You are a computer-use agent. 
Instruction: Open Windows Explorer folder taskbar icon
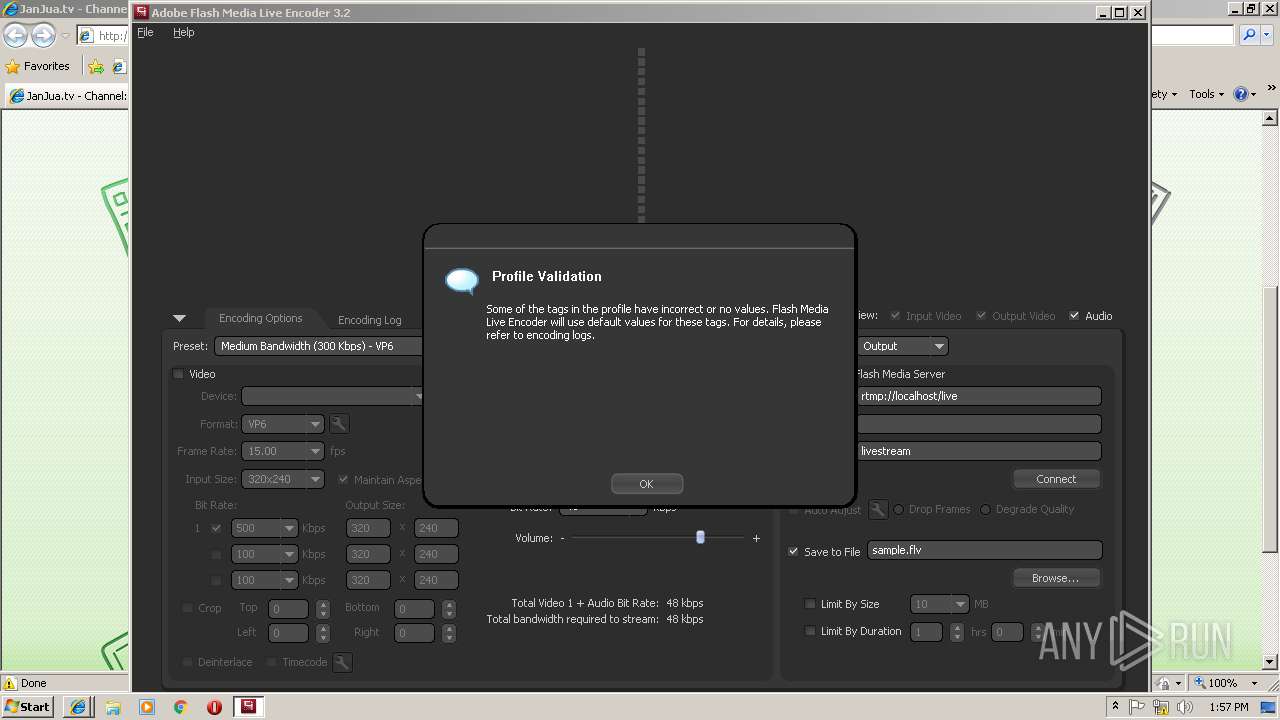coord(113,707)
